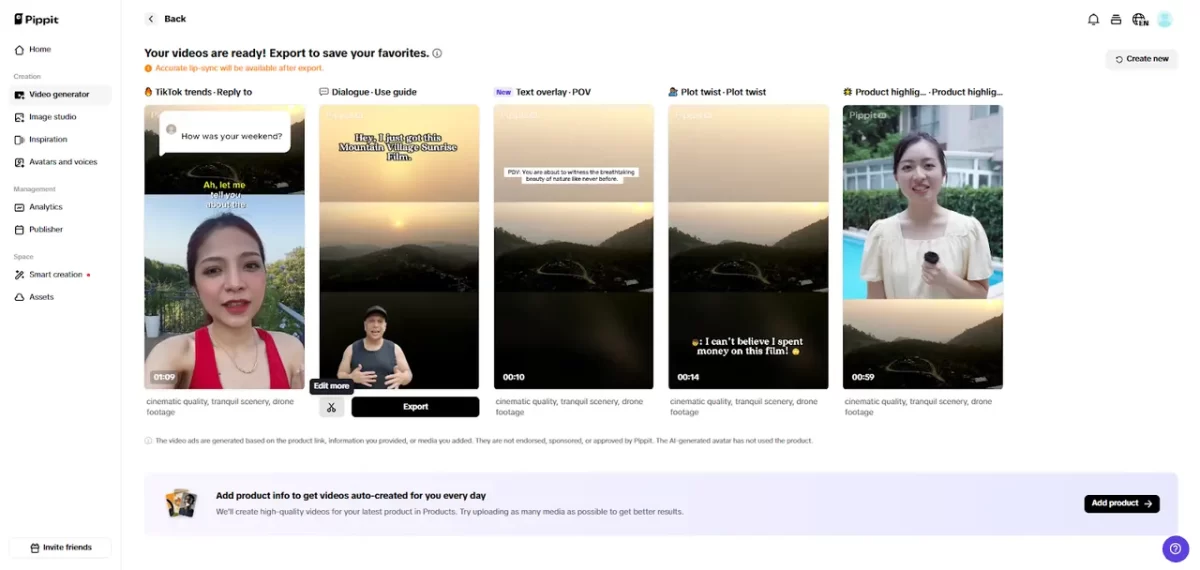Click the Create new button
The height and width of the screenshot is (570, 1200).
click(1141, 59)
